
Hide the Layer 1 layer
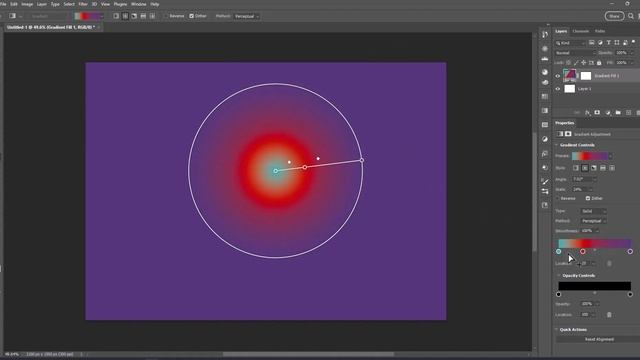[558, 89]
